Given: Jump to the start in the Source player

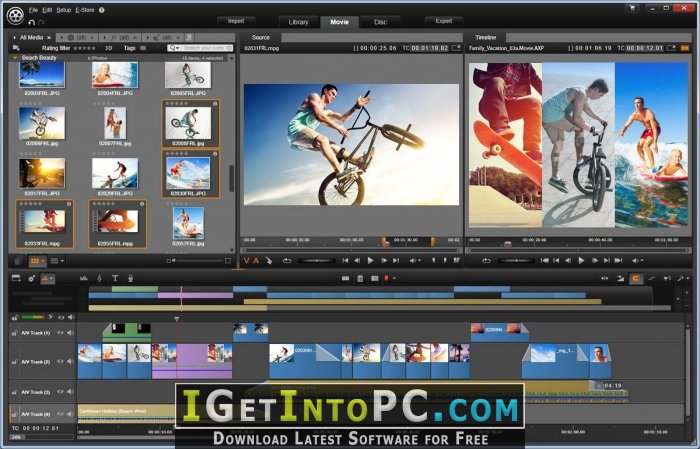Looking at the screenshot, I should click(345, 260).
